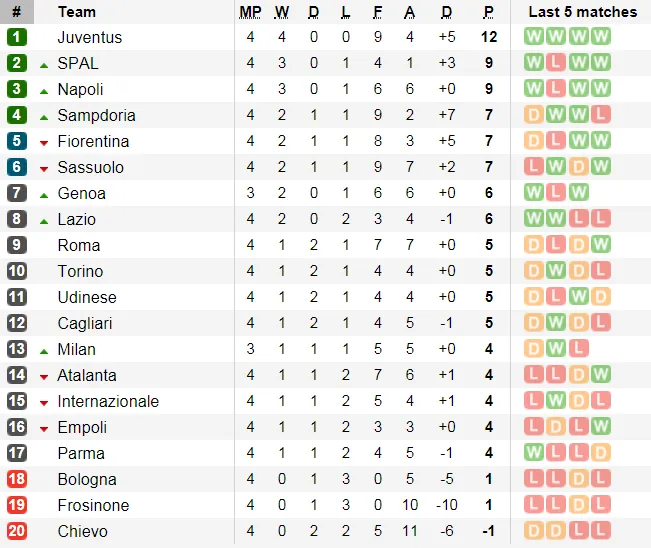Click Chievo's rank 20 badge
Screen dimensions: 651x548
tap(16, 531)
